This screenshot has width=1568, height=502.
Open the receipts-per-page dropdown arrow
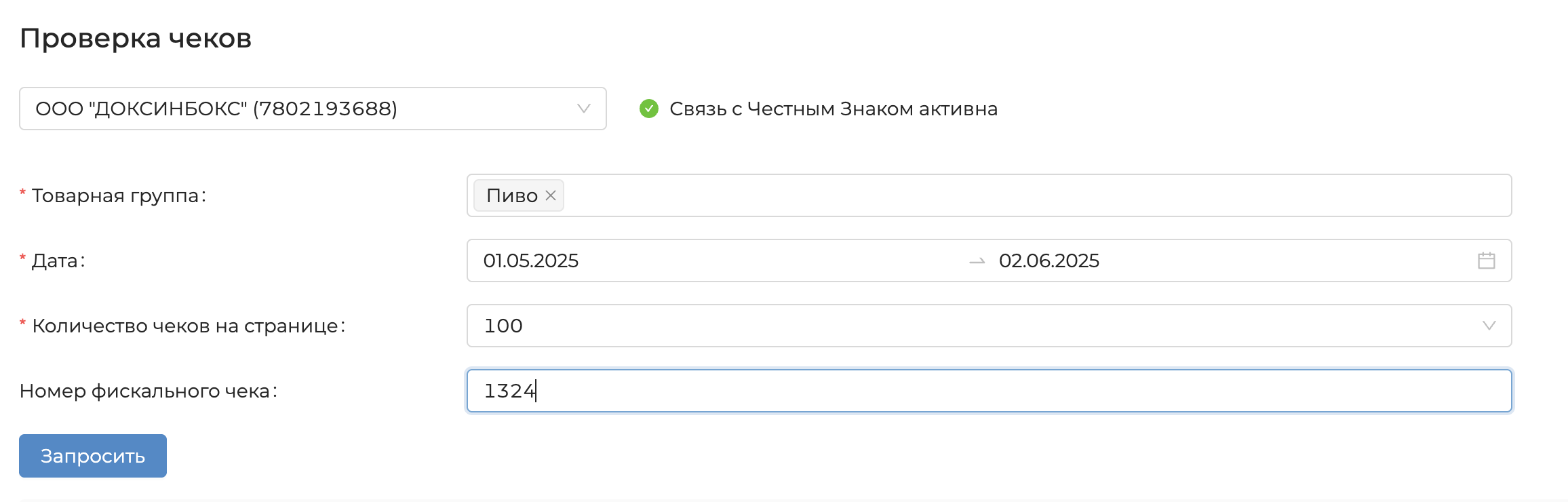(1489, 326)
